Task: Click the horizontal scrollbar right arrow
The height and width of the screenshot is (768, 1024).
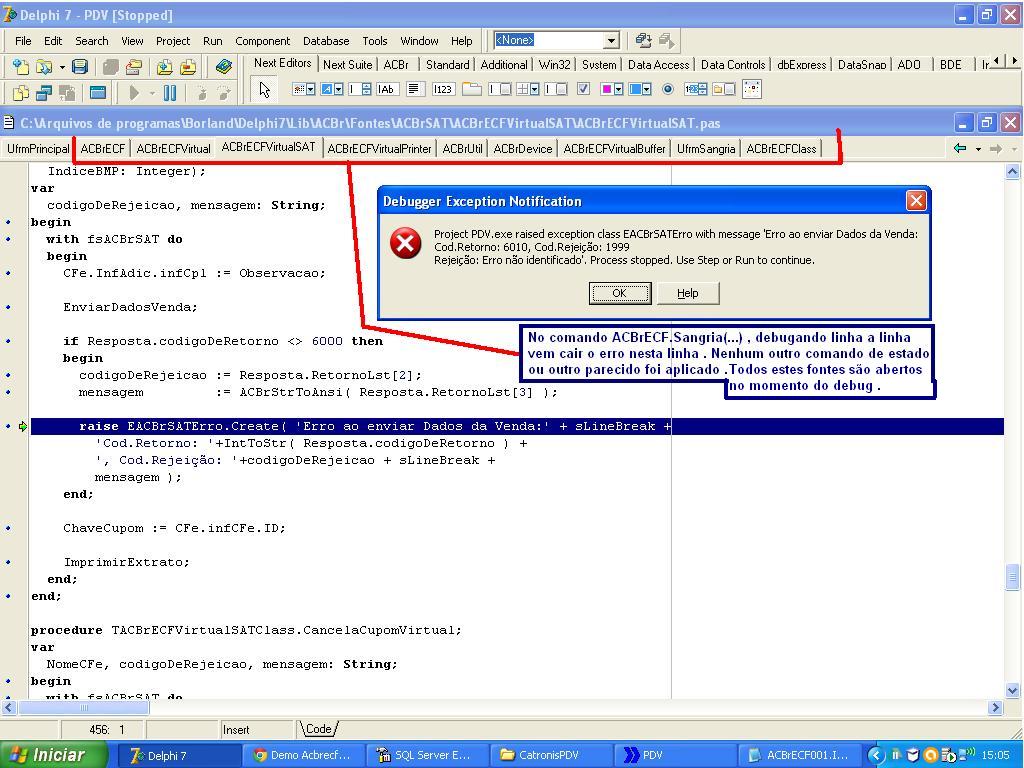Action: tap(996, 707)
